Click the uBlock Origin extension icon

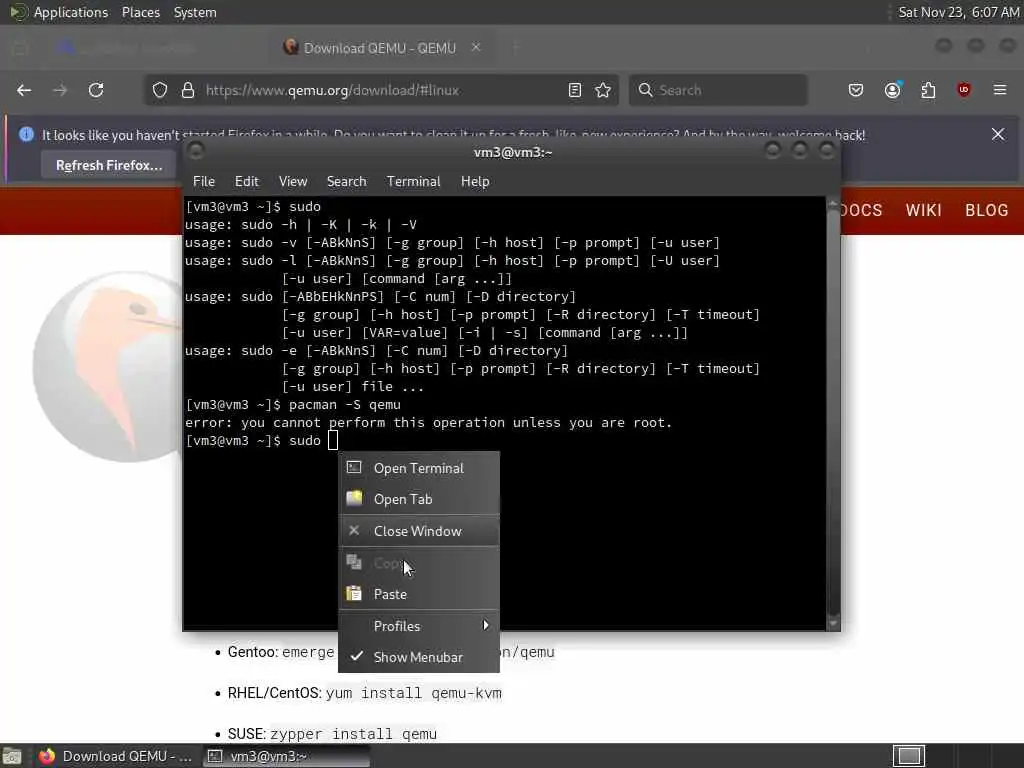(x=963, y=90)
